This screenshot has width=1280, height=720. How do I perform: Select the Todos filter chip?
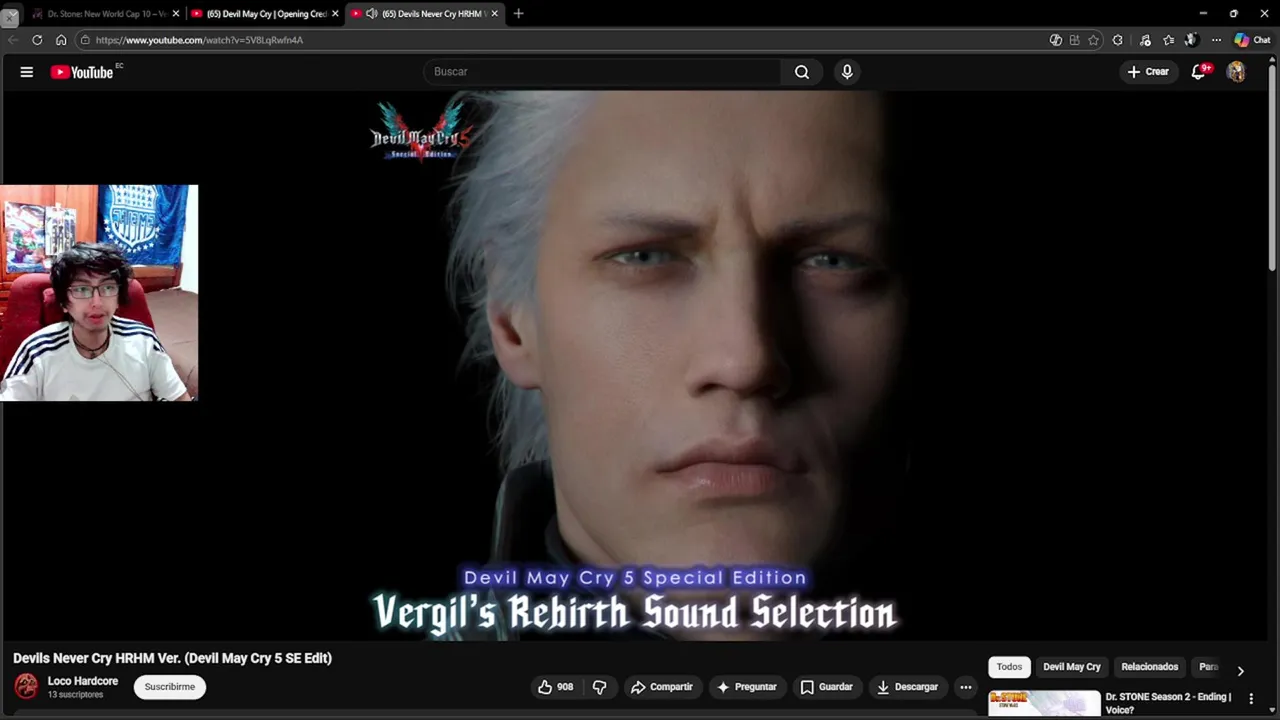(1009, 667)
